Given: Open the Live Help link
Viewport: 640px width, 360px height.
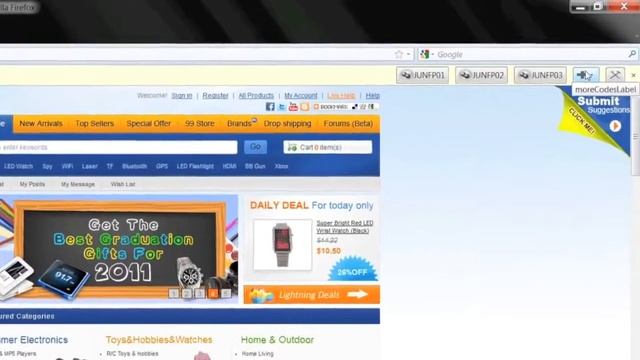Looking at the screenshot, I should pos(341,96).
